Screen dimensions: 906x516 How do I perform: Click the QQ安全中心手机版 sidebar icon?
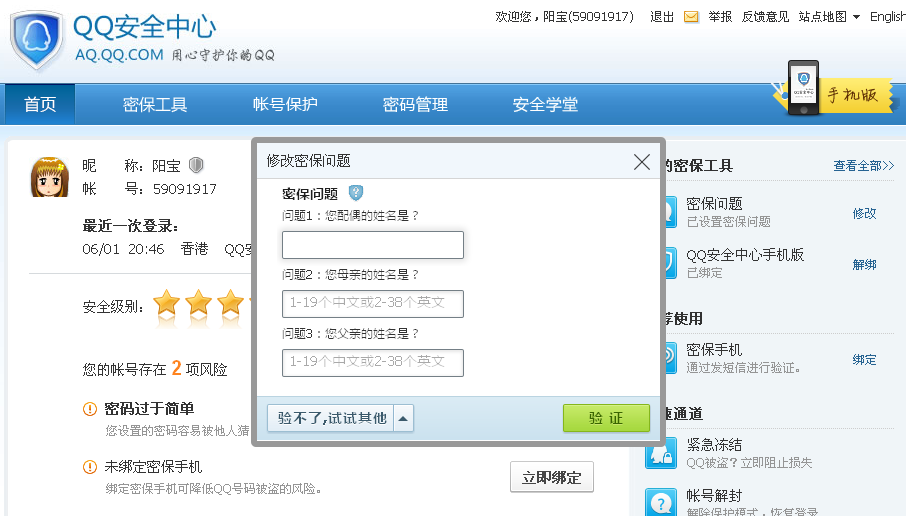670,263
